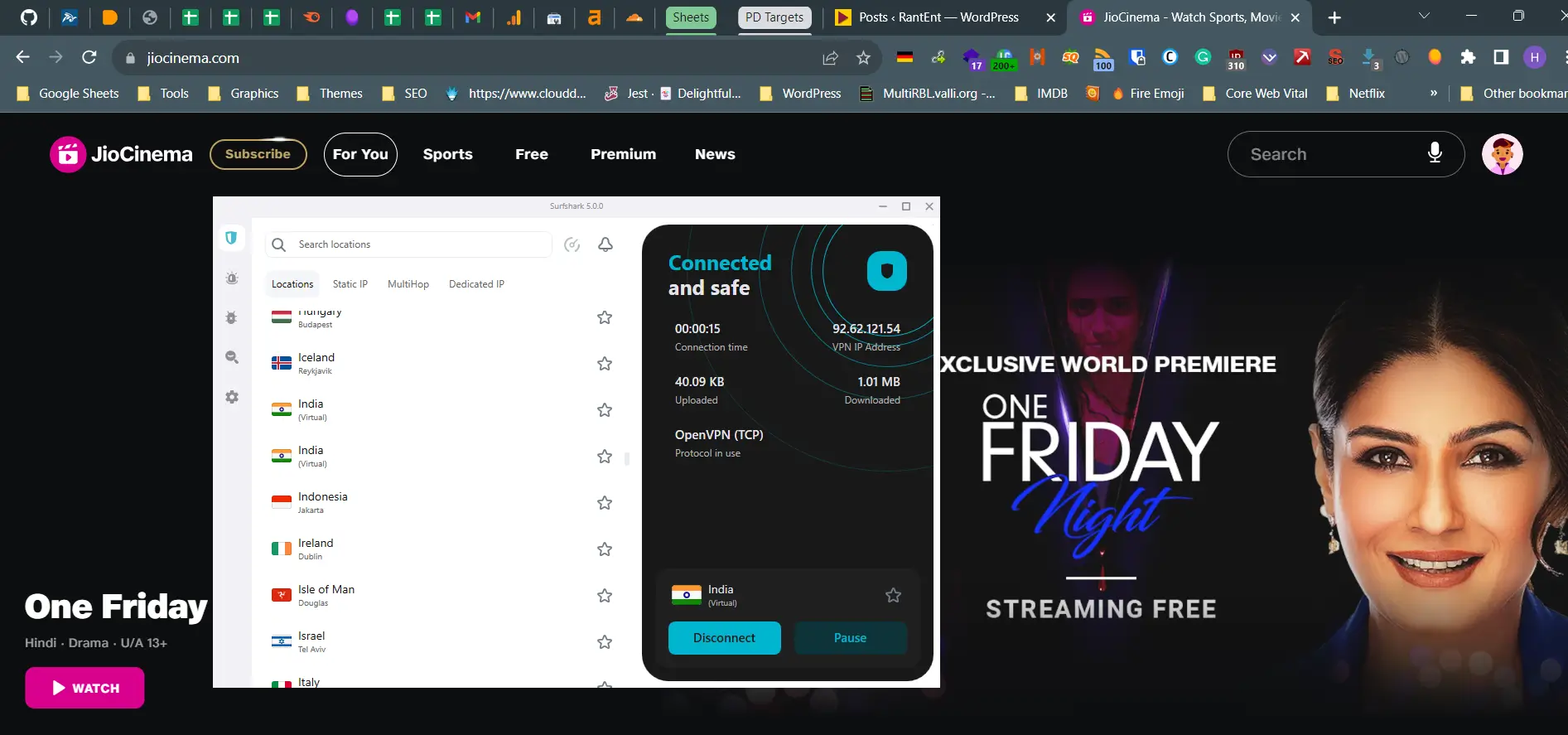The width and height of the screenshot is (1568, 735).
Task: Open the Chrome Extensions puzzle icon
Action: pos(1468,57)
